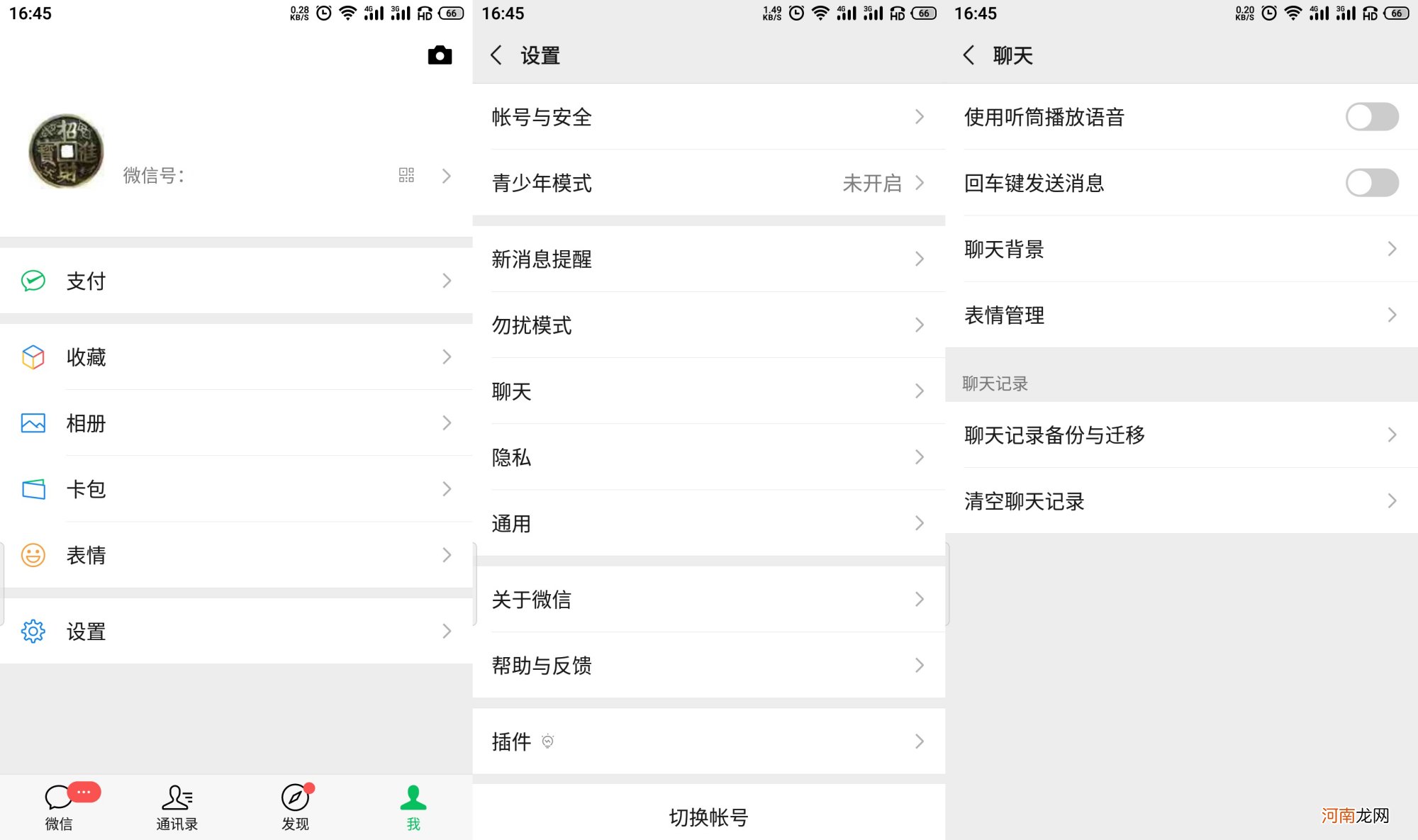Click 支付 icon in sidebar
The width and height of the screenshot is (1418, 840).
click(x=33, y=280)
